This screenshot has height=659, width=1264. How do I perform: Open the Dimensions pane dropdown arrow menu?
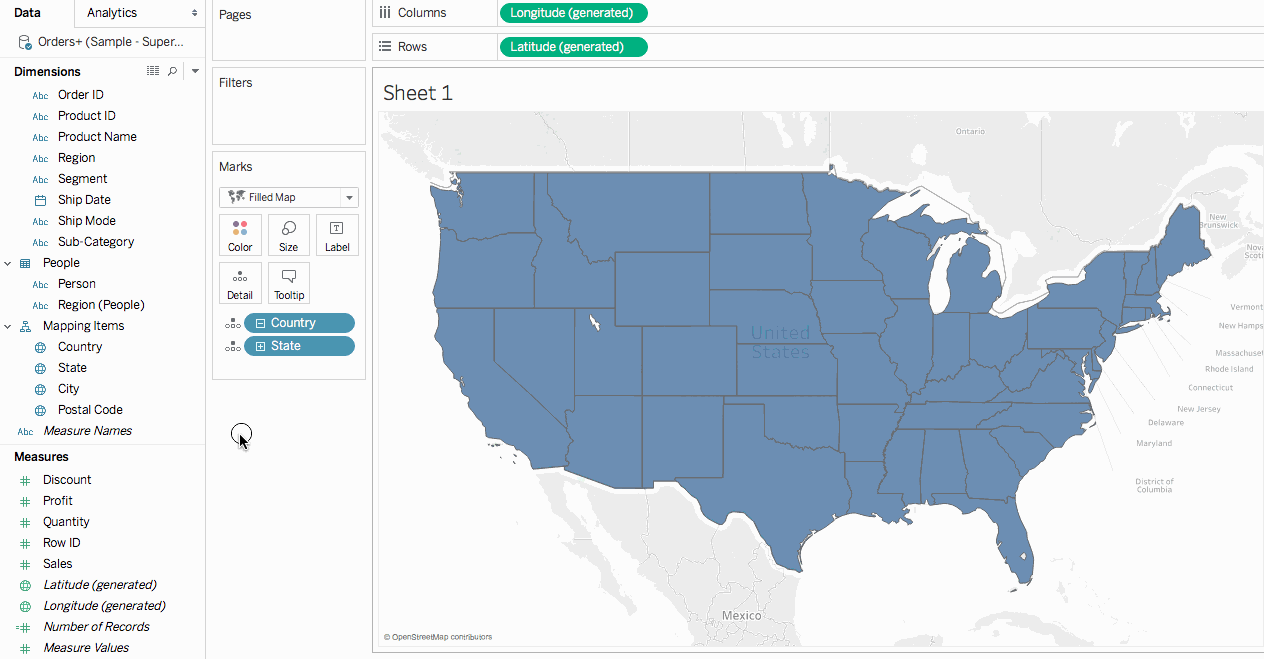[x=195, y=71]
